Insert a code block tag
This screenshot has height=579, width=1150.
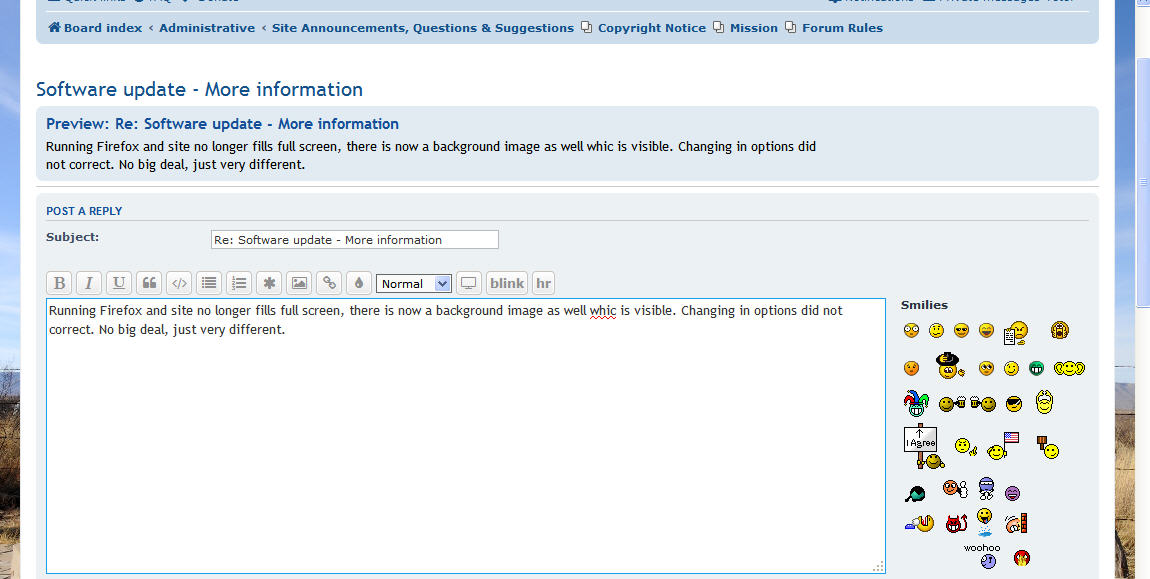179,283
